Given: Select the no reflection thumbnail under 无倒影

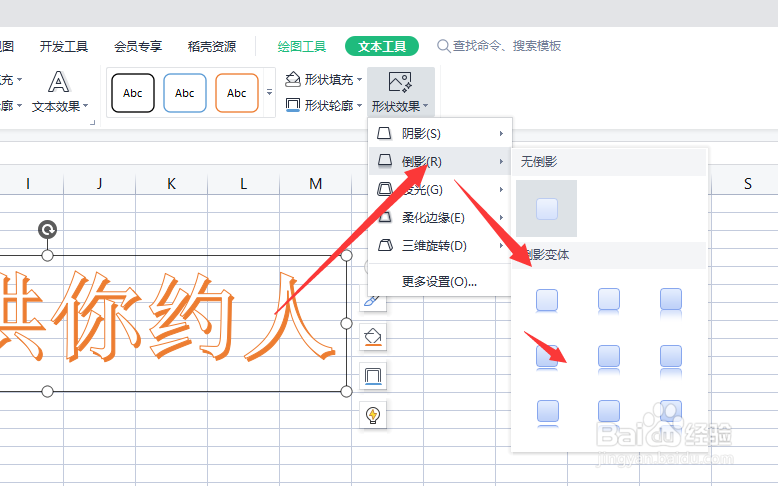Looking at the screenshot, I should [x=546, y=208].
